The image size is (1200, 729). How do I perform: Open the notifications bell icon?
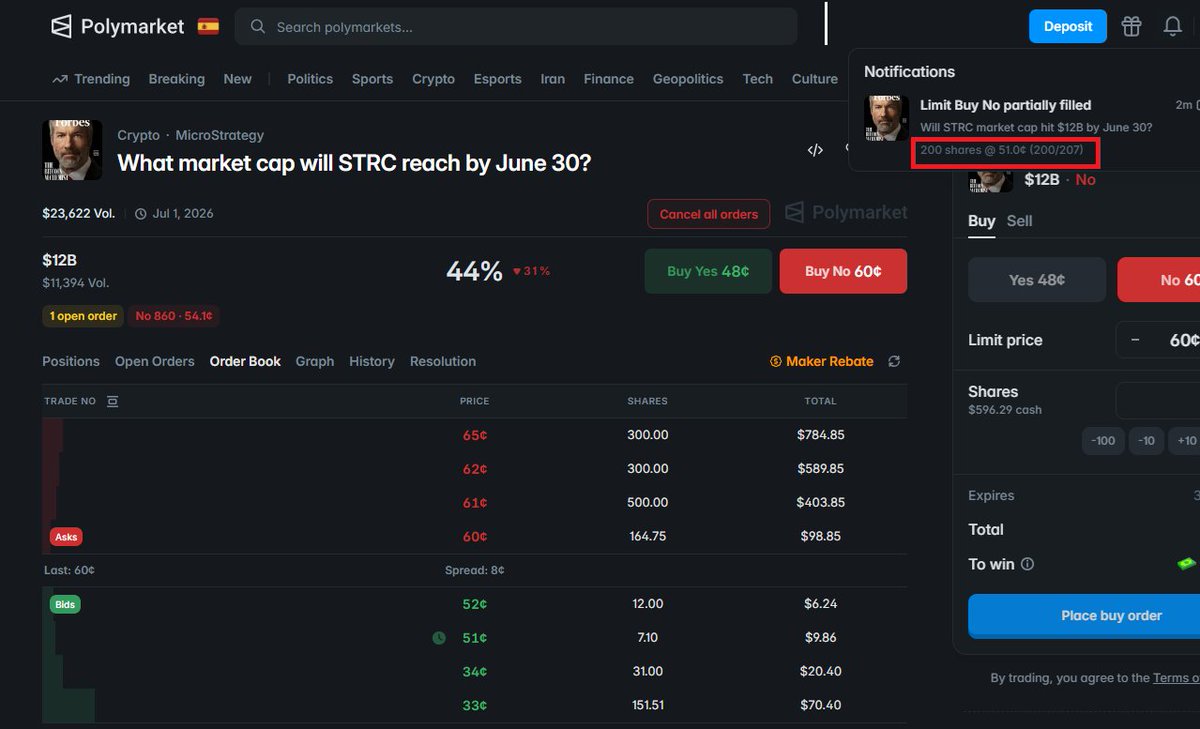tap(1173, 26)
